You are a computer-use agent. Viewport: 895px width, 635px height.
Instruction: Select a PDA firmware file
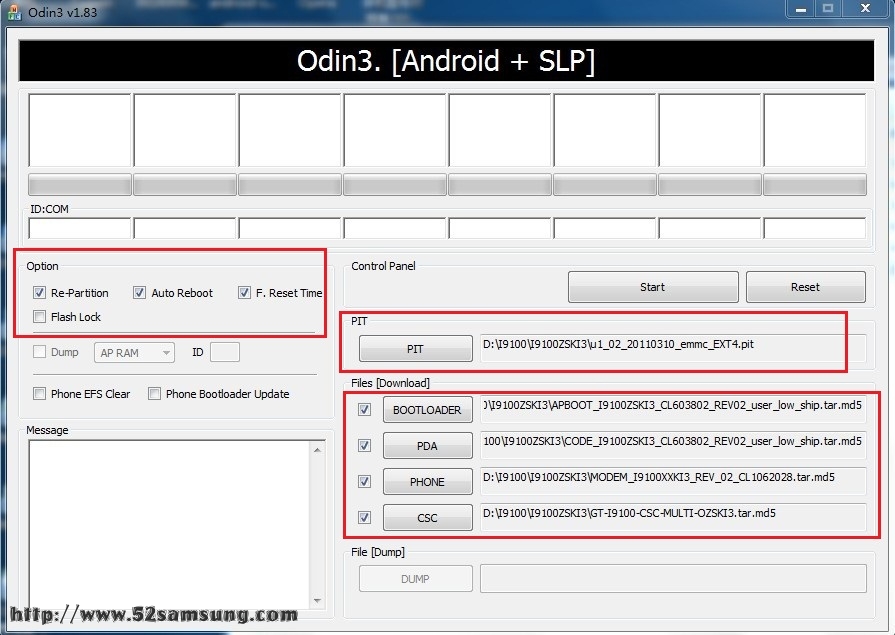tap(428, 445)
